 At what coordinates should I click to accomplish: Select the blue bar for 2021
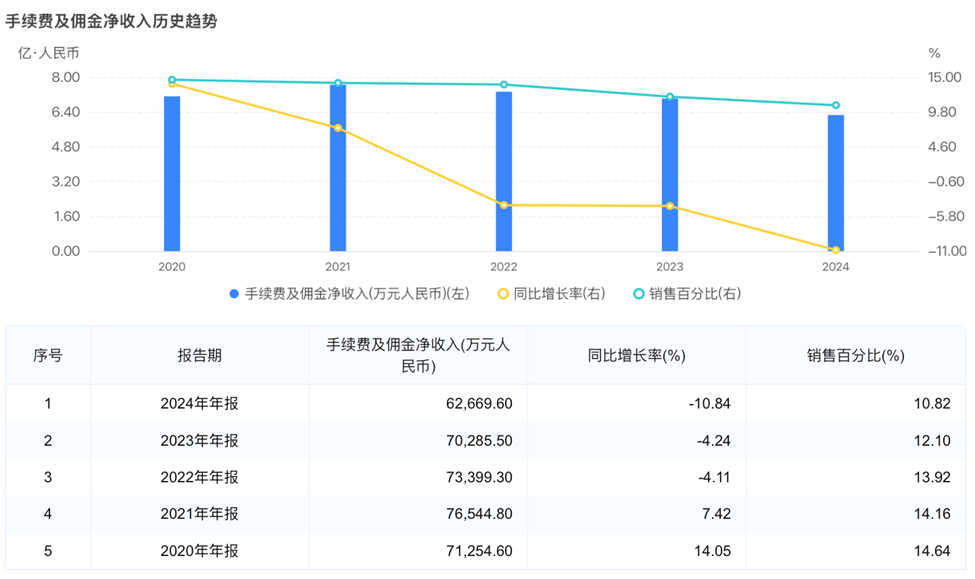[x=338, y=168]
